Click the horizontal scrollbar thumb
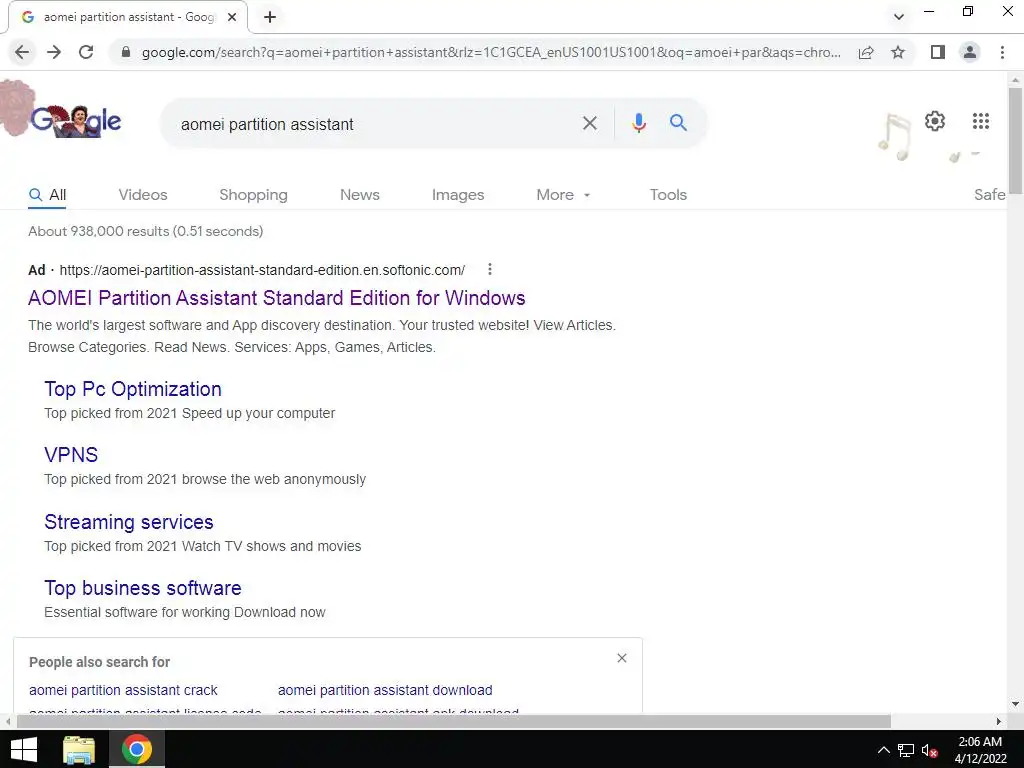The height and width of the screenshot is (768, 1024). coord(454,721)
